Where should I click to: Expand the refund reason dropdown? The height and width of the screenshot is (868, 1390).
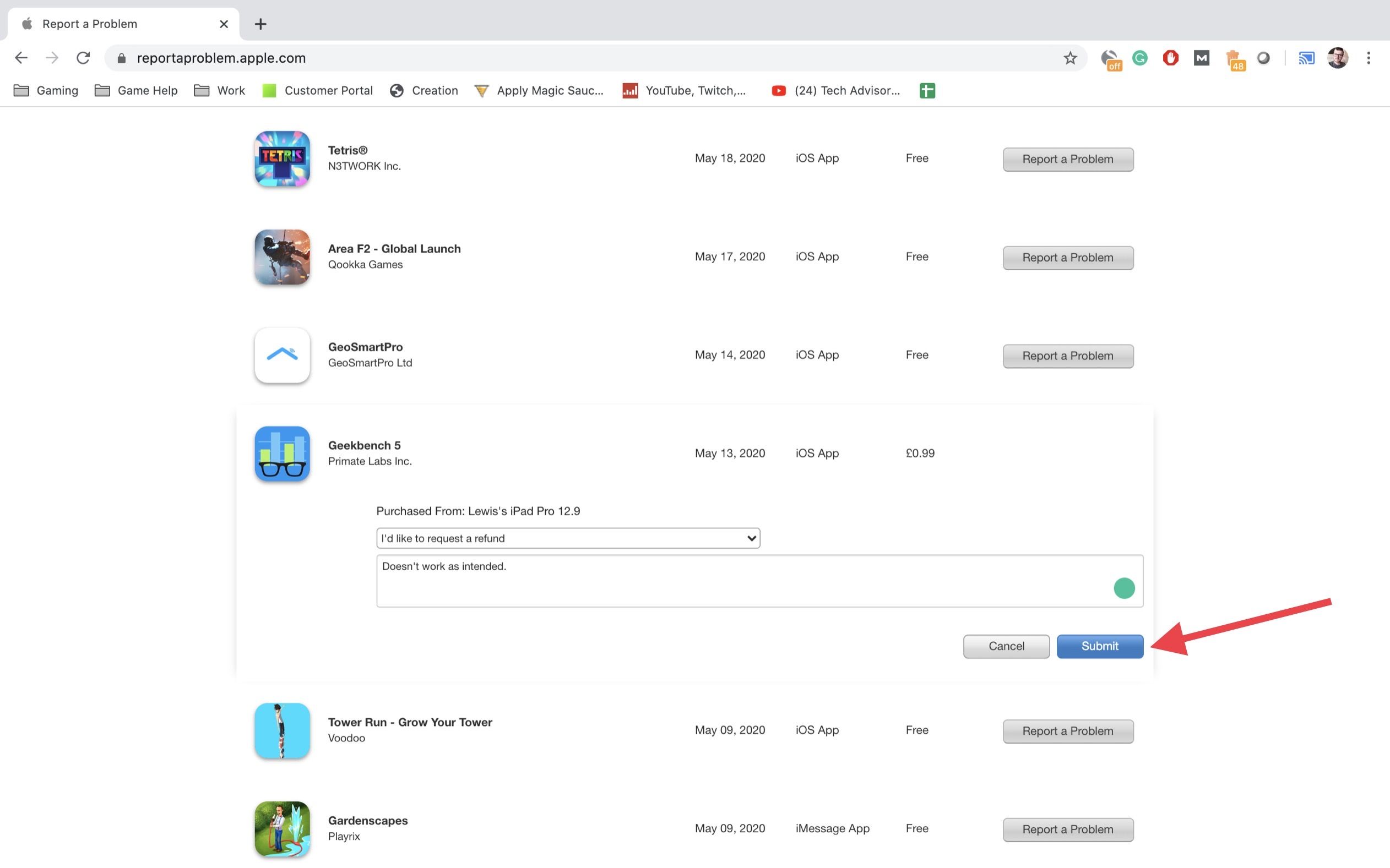pos(567,538)
